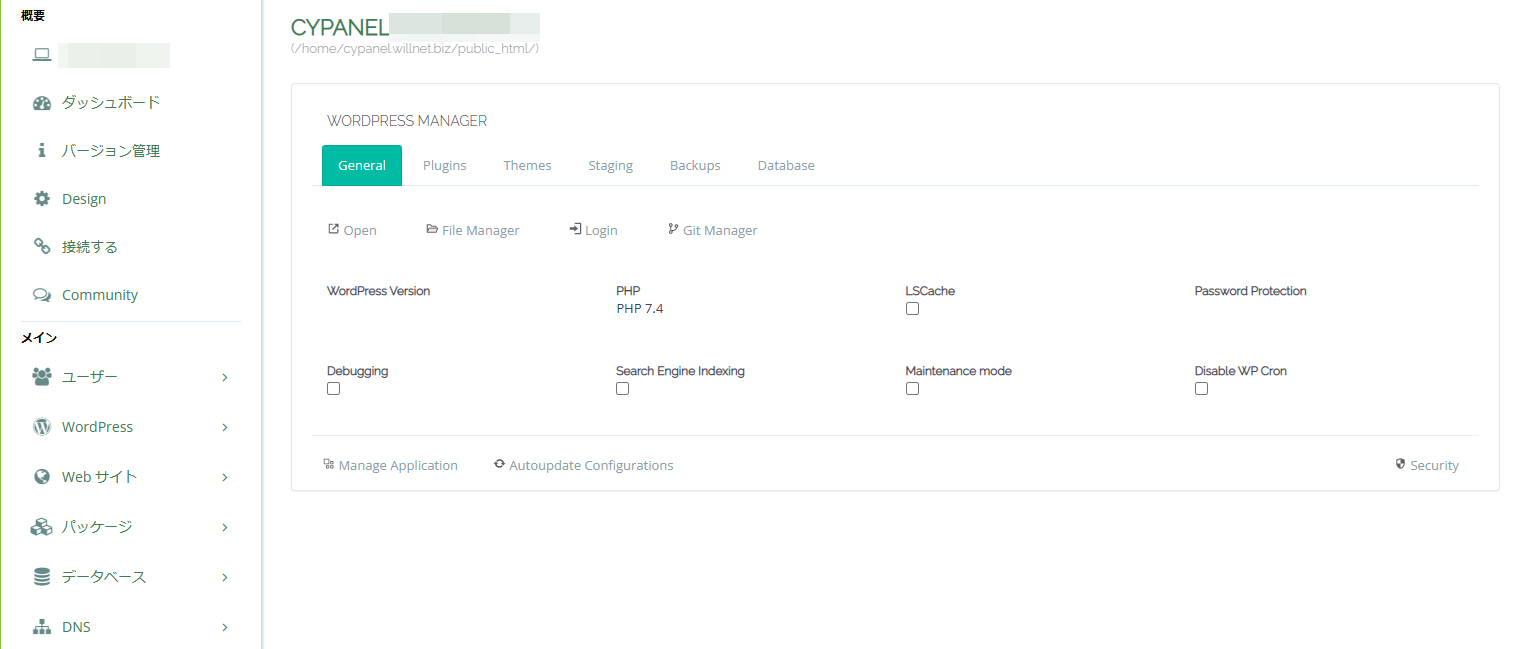Click the shield icon beside Security

1400,464
